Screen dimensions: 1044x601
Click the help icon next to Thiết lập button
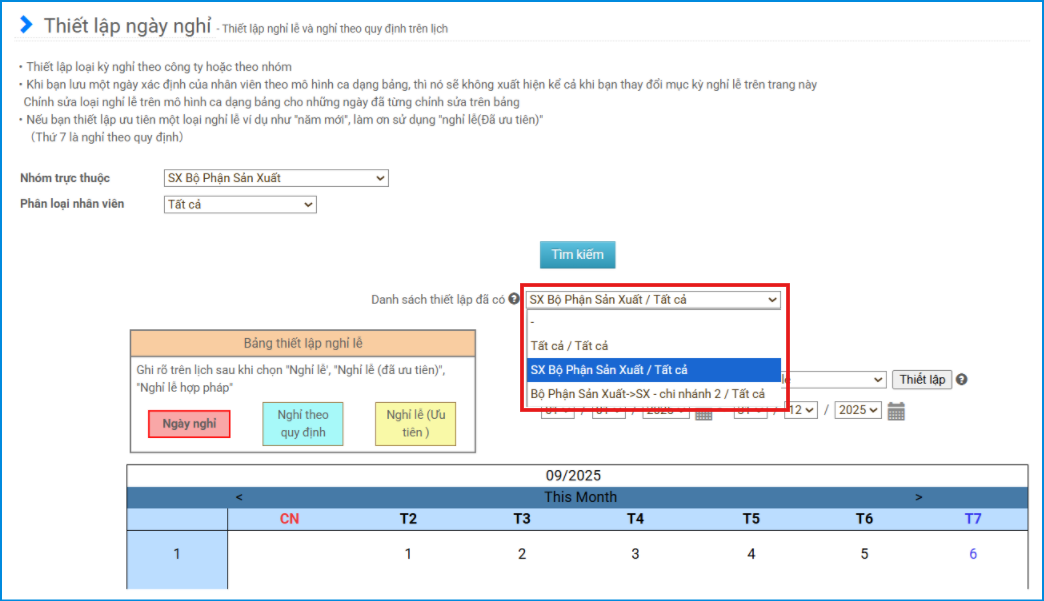pos(961,380)
